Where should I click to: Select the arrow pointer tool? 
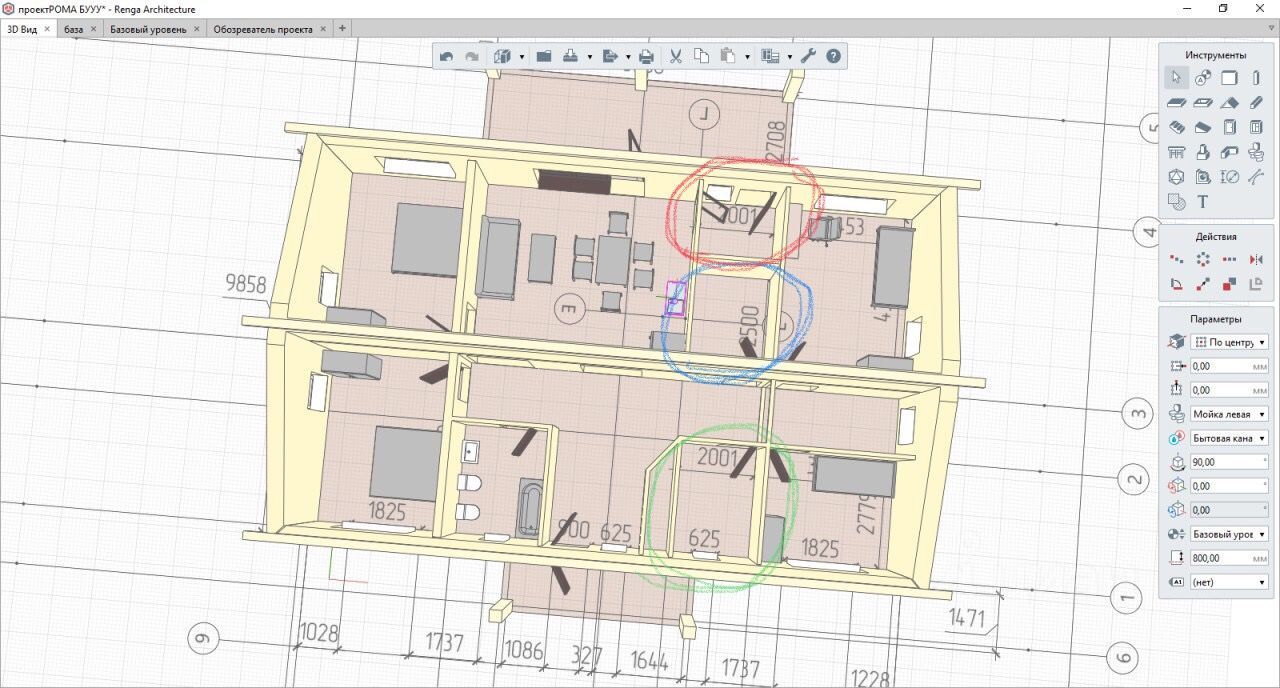click(x=1176, y=78)
